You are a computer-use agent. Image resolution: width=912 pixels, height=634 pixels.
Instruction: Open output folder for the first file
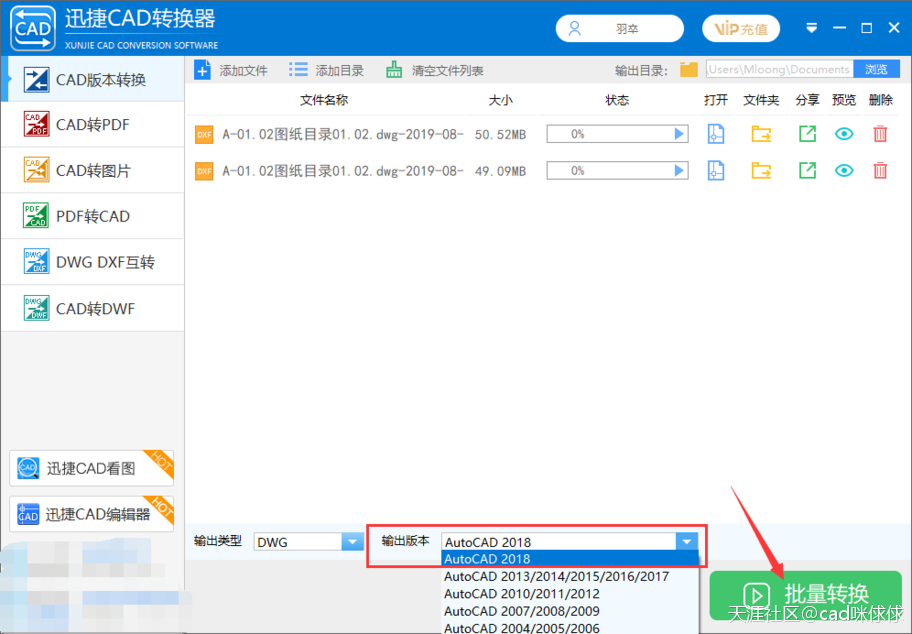point(762,134)
